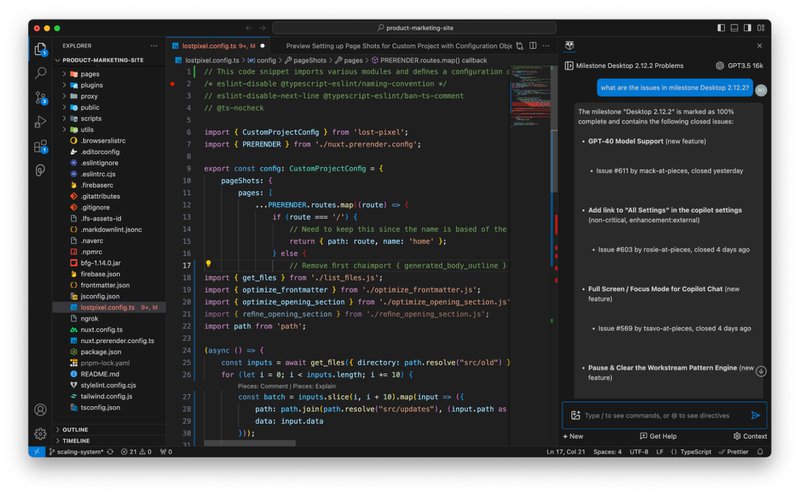Image resolution: width=800 pixels, height=495 pixels.
Task: Open the GPT3.5 16k model selector
Action: [739, 66]
